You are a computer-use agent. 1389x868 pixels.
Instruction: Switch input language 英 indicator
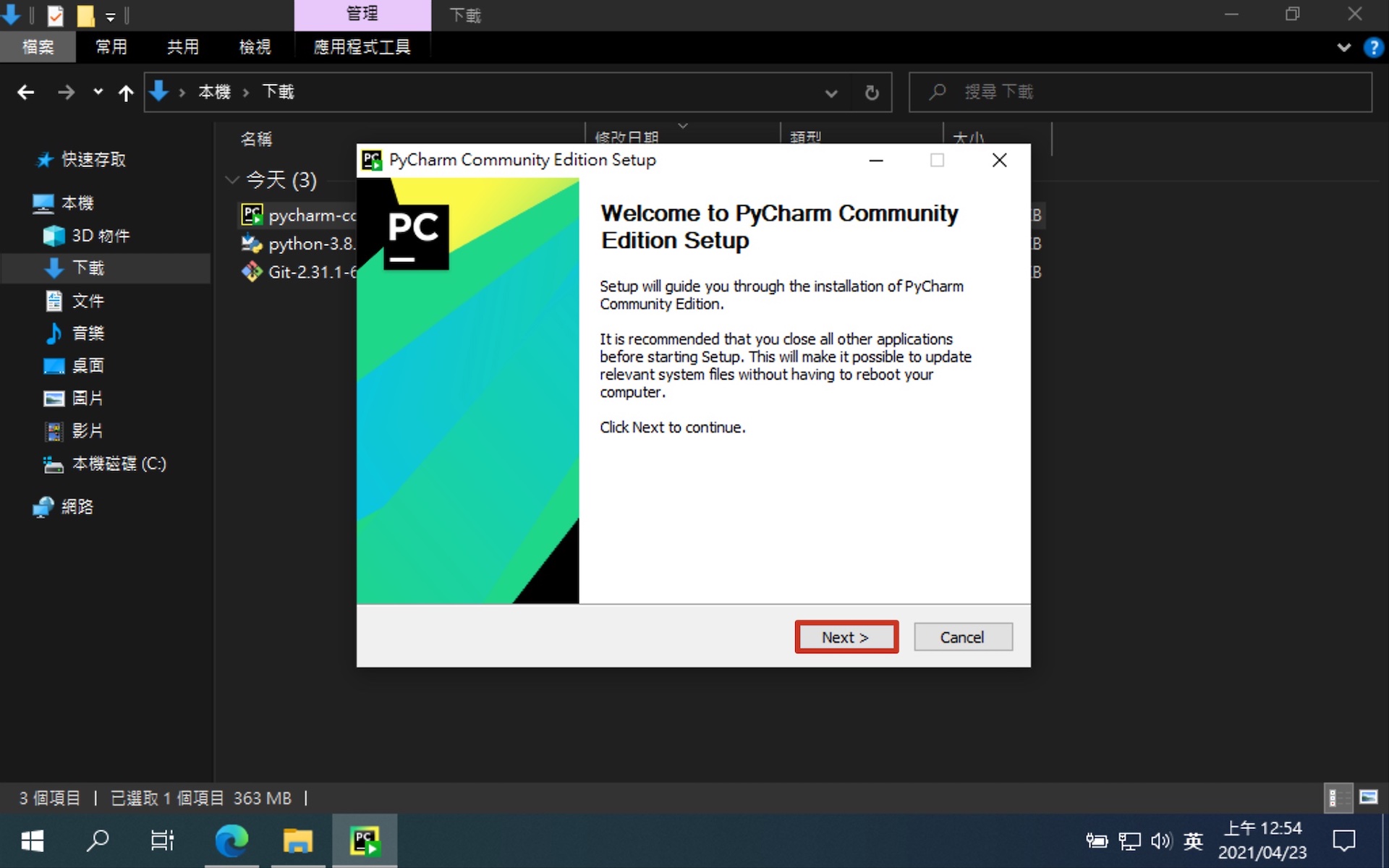[1193, 841]
